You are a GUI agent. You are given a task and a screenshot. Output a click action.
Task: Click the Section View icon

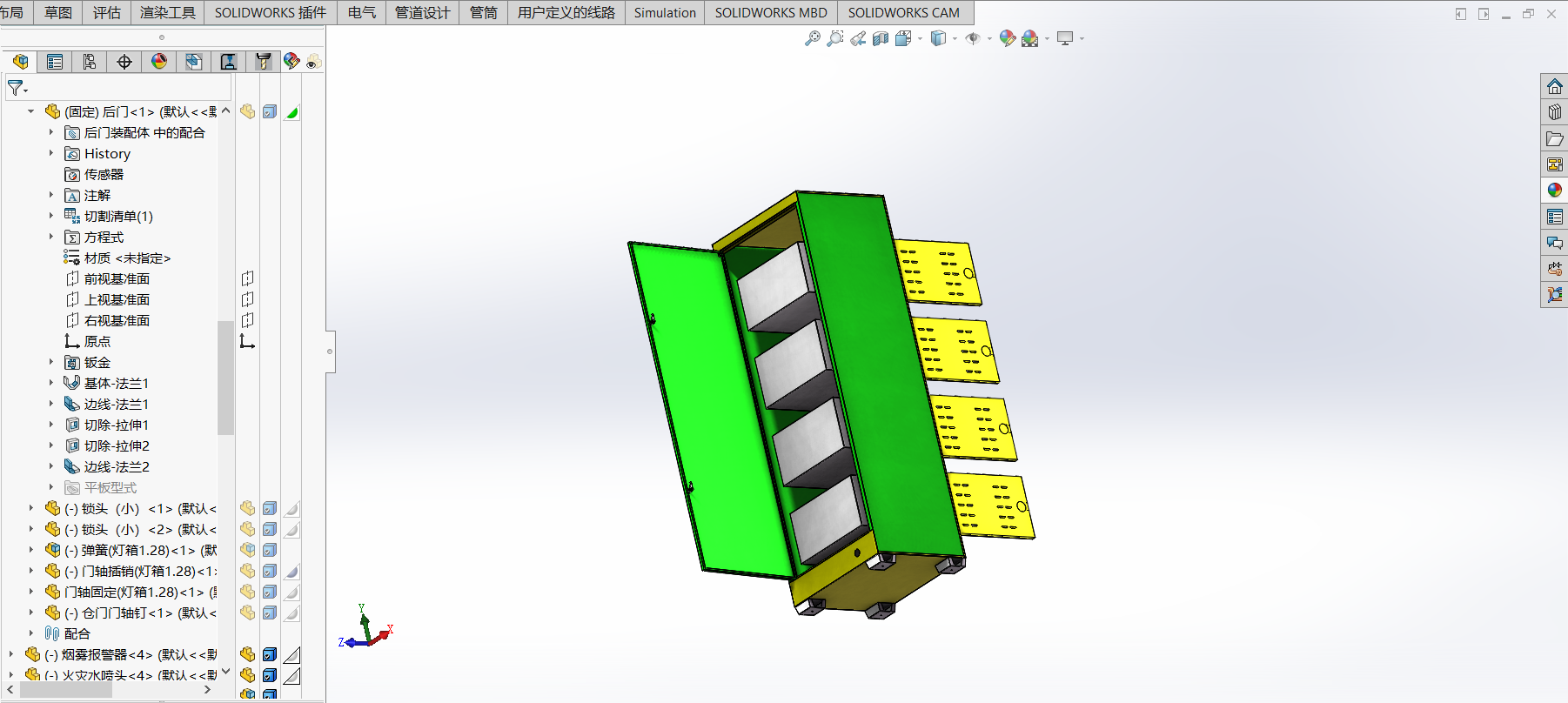[x=881, y=38]
